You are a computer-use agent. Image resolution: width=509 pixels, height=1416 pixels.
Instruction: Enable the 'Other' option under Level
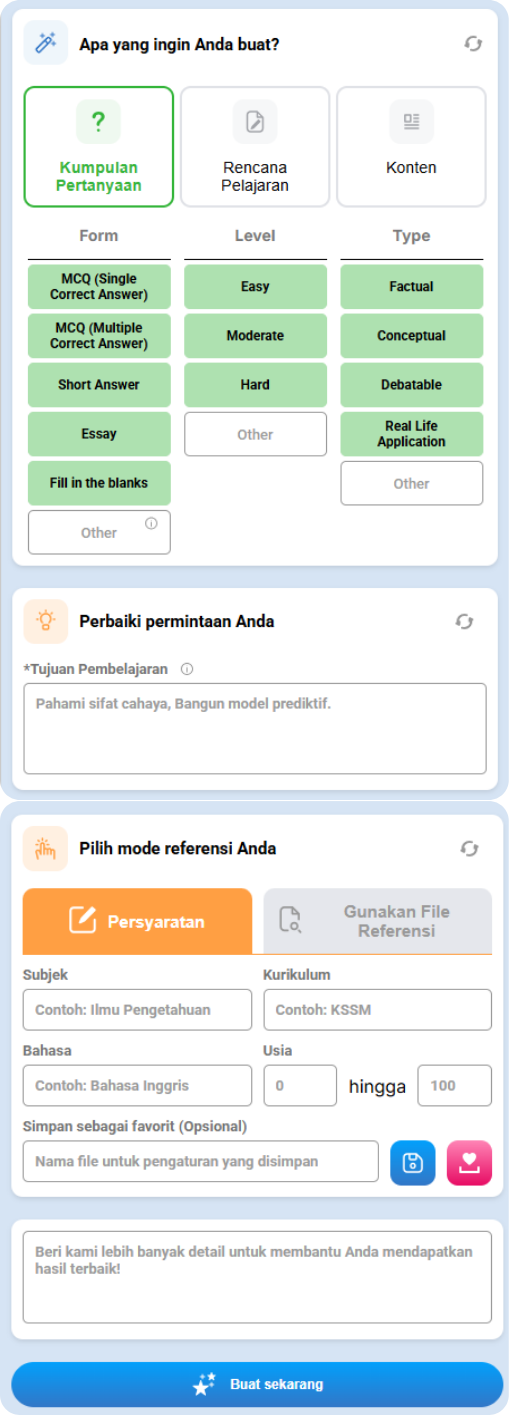click(255, 434)
